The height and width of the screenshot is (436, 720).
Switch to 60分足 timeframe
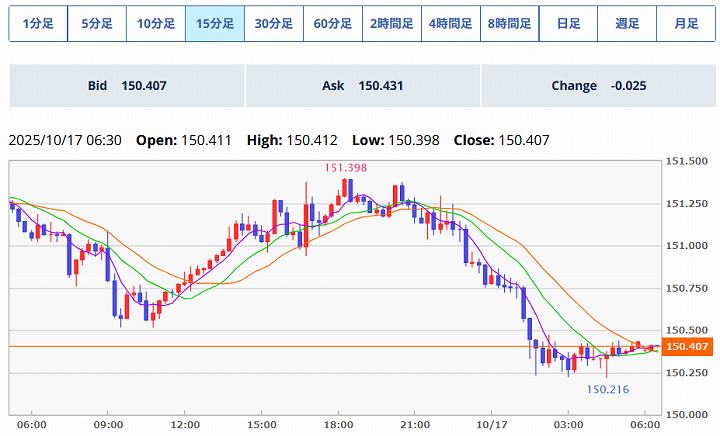pos(332,23)
